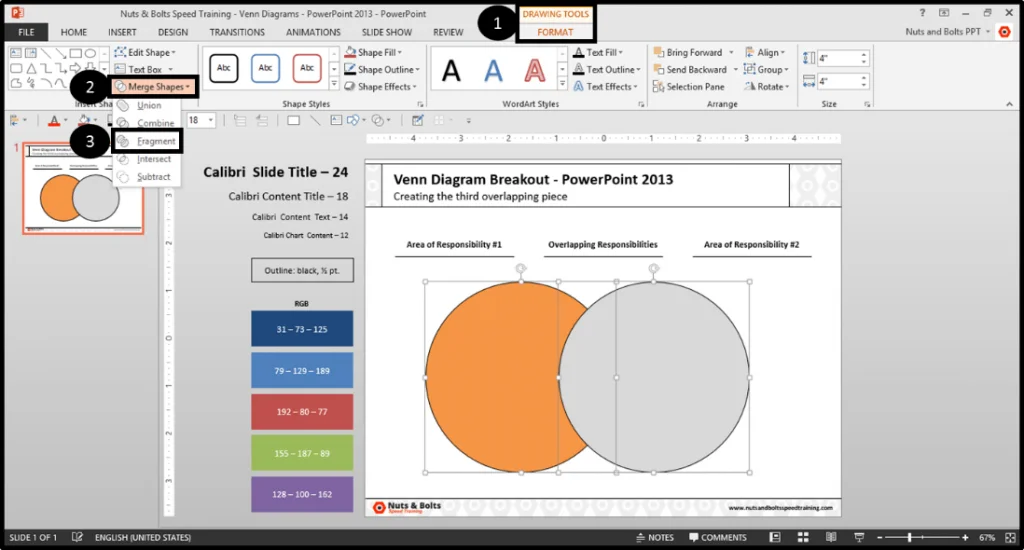Toggle the Notes pane

point(655,537)
